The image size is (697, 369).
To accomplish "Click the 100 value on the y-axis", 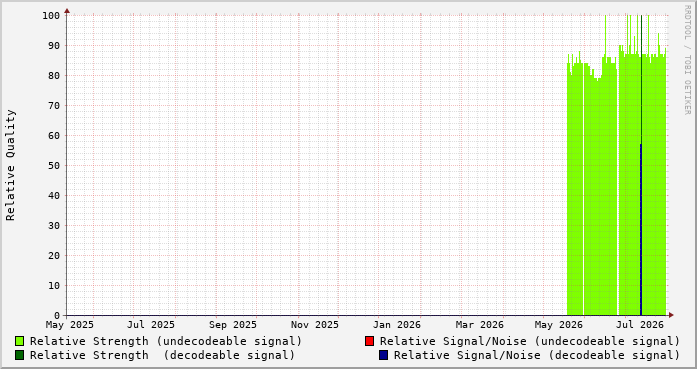I will point(51,16).
